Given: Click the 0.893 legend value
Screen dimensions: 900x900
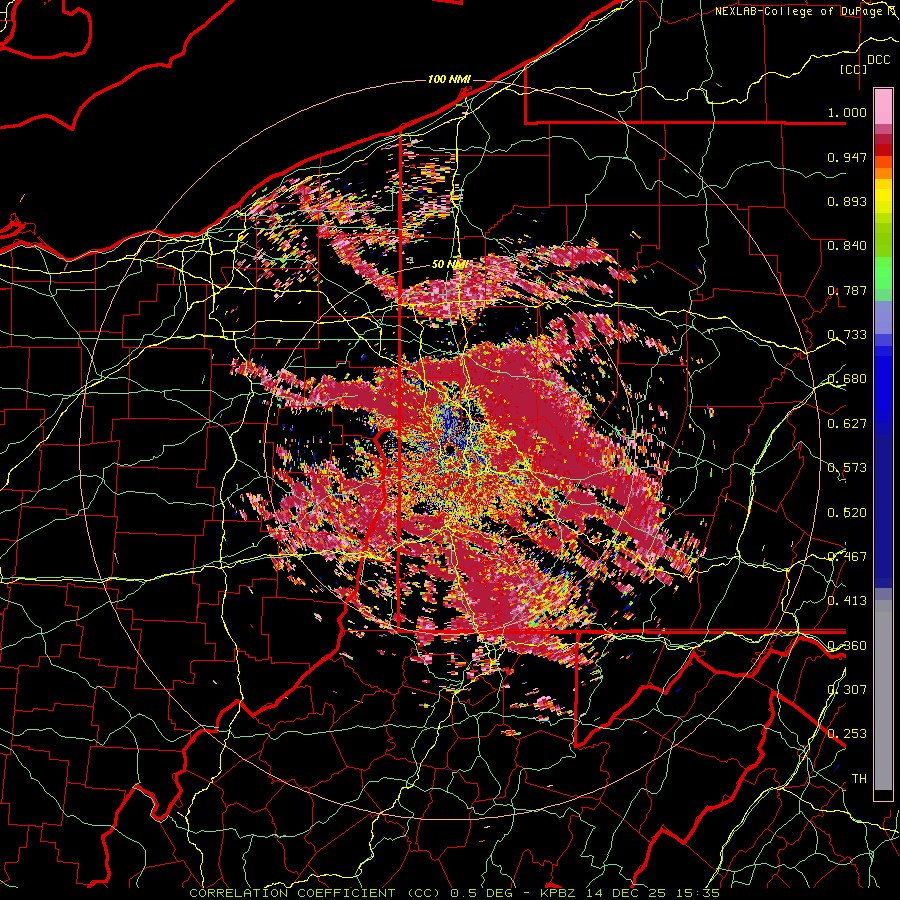Looking at the screenshot, I should [x=847, y=201].
